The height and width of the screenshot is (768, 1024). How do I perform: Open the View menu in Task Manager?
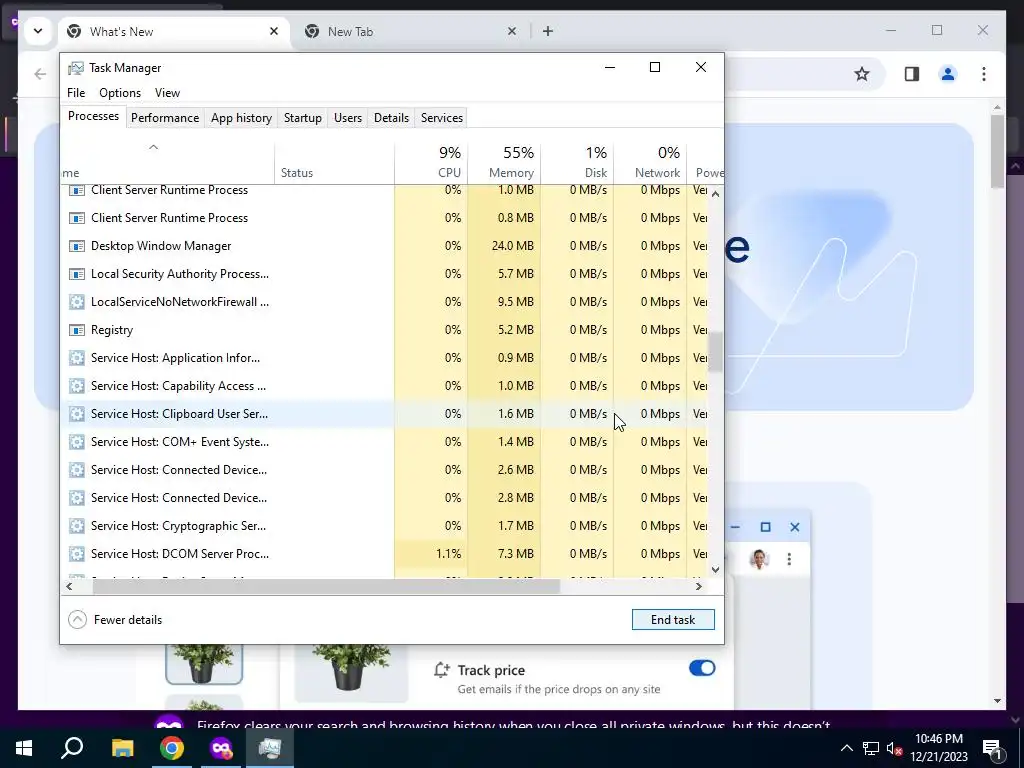pyautogui.click(x=167, y=93)
